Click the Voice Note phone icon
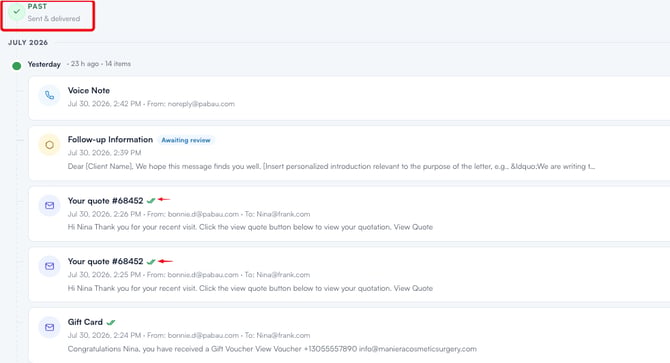This screenshot has width=670, height=363. coord(50,95)
